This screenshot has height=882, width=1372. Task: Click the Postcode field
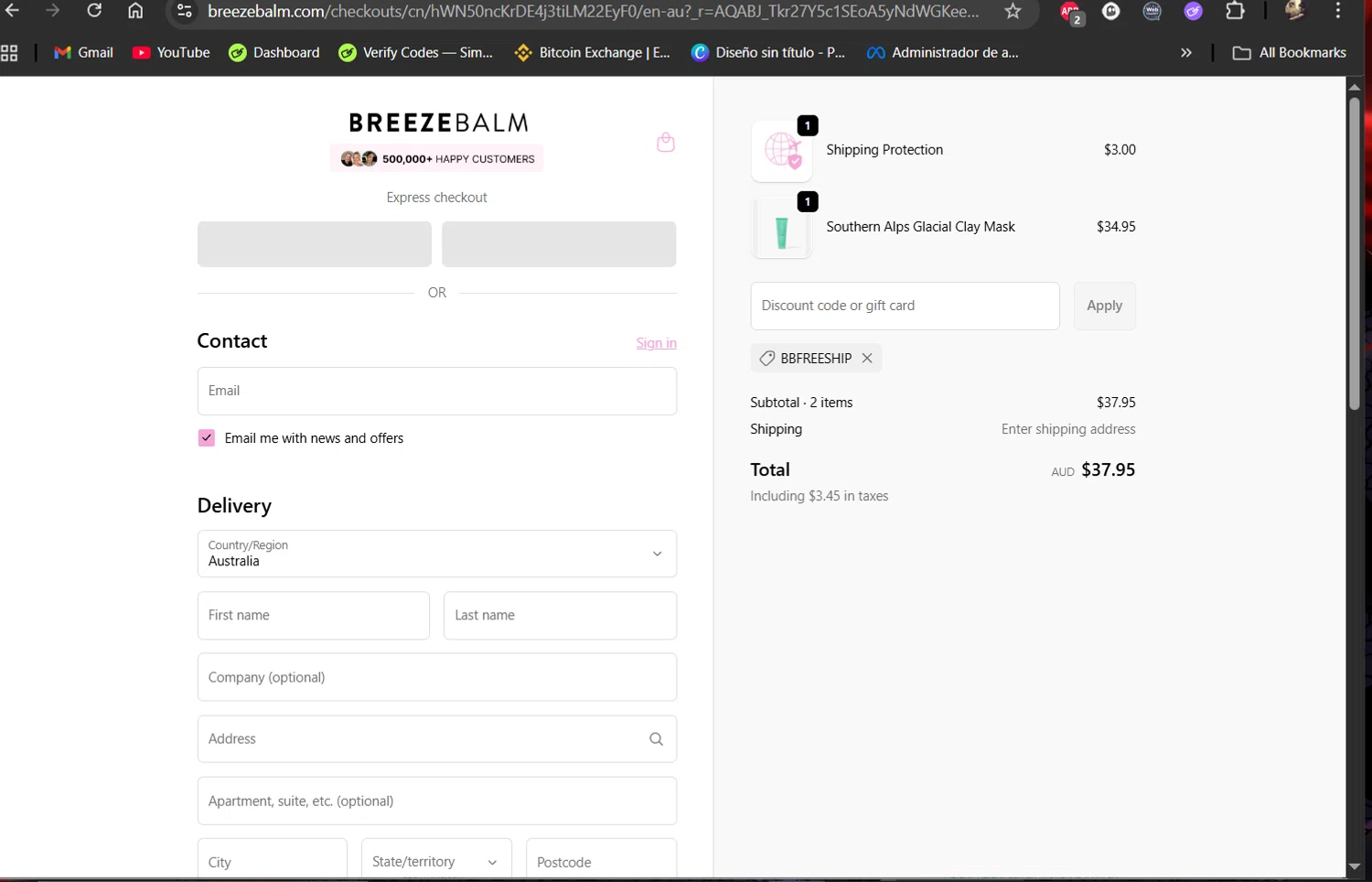click(601, 860)
